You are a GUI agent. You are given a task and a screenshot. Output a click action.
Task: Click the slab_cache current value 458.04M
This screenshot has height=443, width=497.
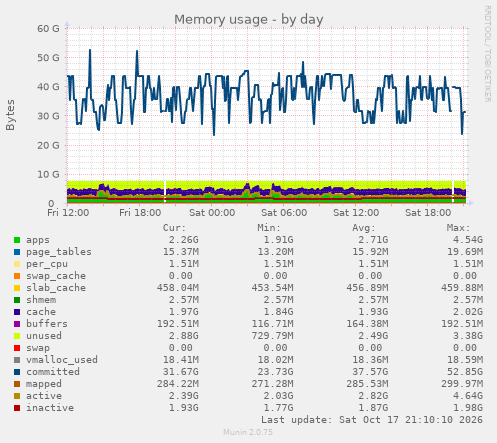pos(178,288)
